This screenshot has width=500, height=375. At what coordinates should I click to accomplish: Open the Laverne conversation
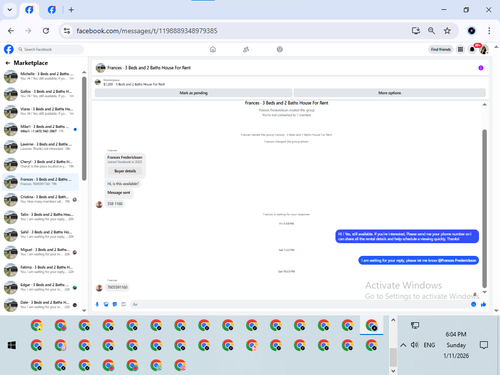[40, 147]
